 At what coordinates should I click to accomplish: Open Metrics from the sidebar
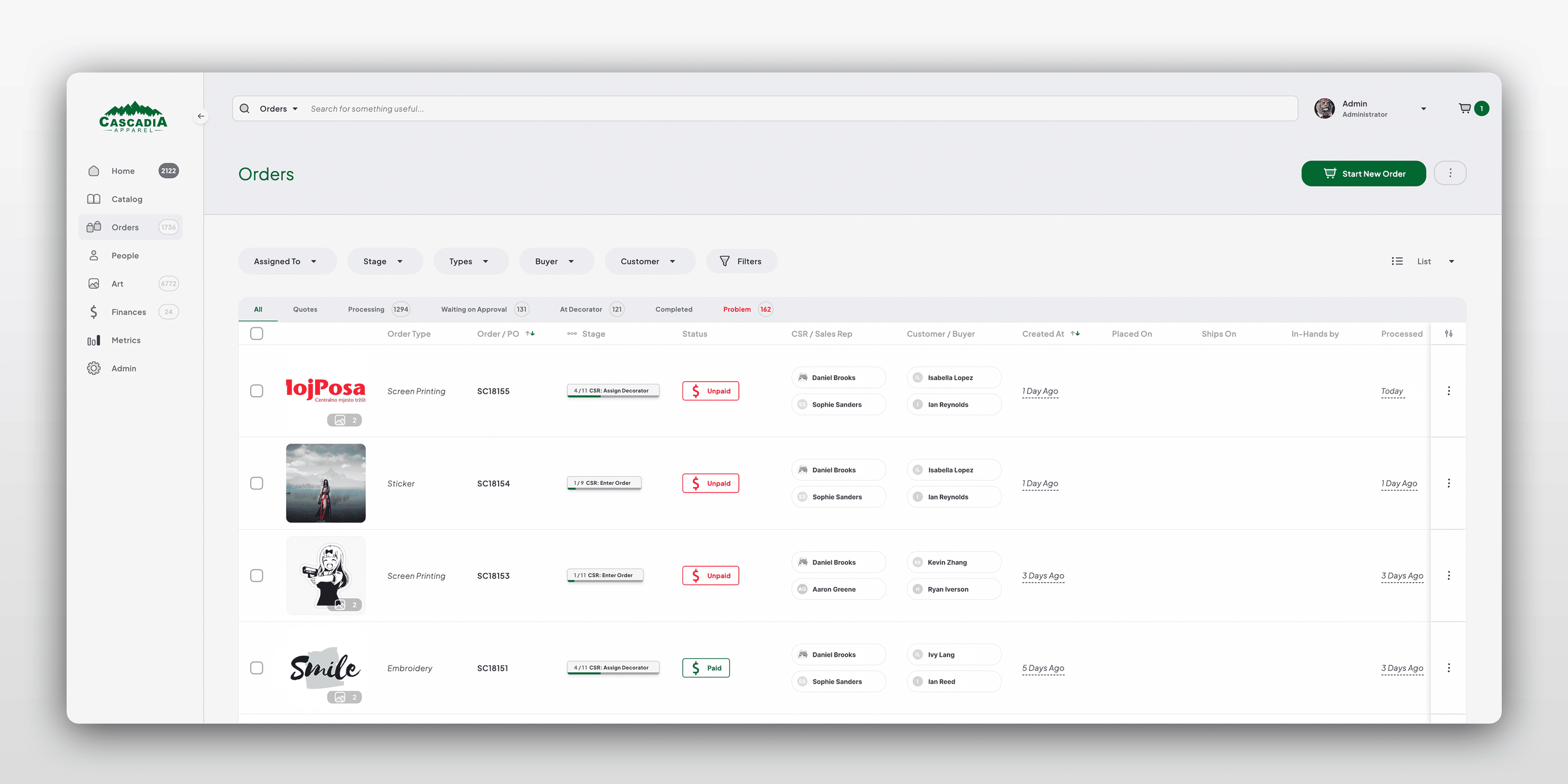(125, 340)
